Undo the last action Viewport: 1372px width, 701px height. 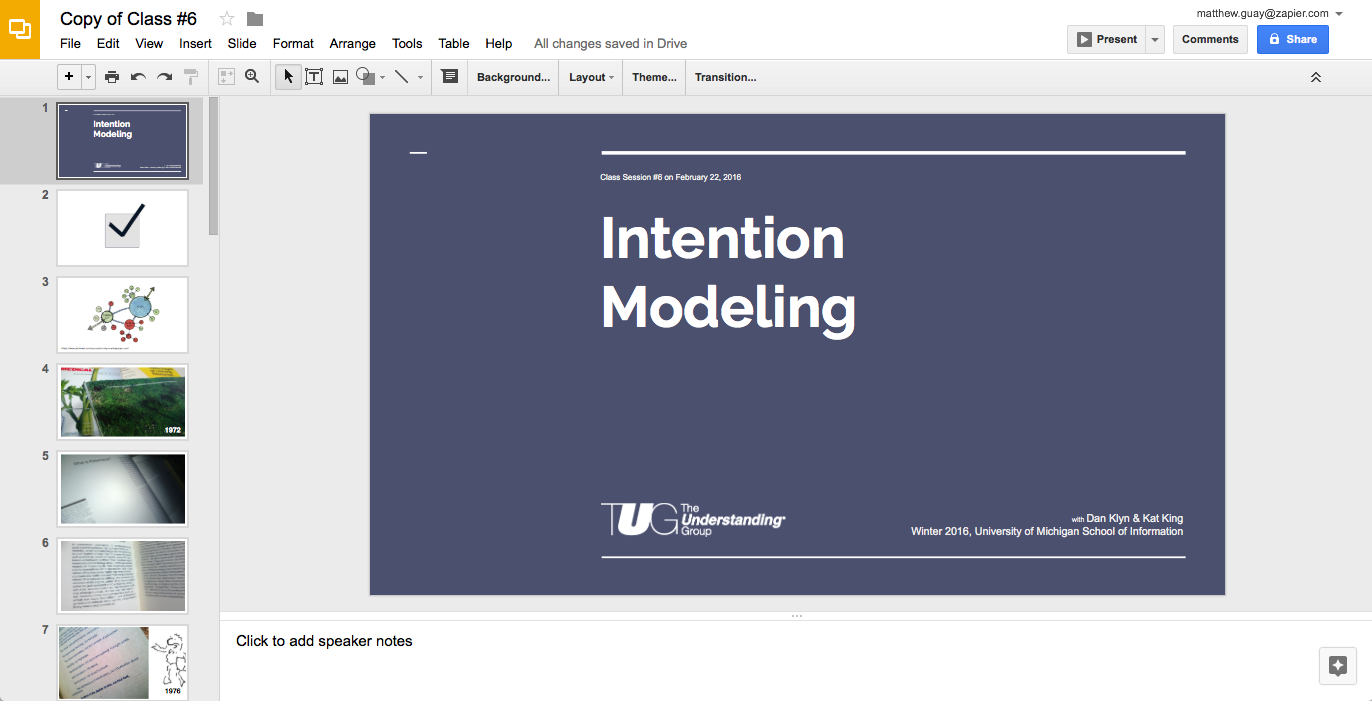point(137,76)
